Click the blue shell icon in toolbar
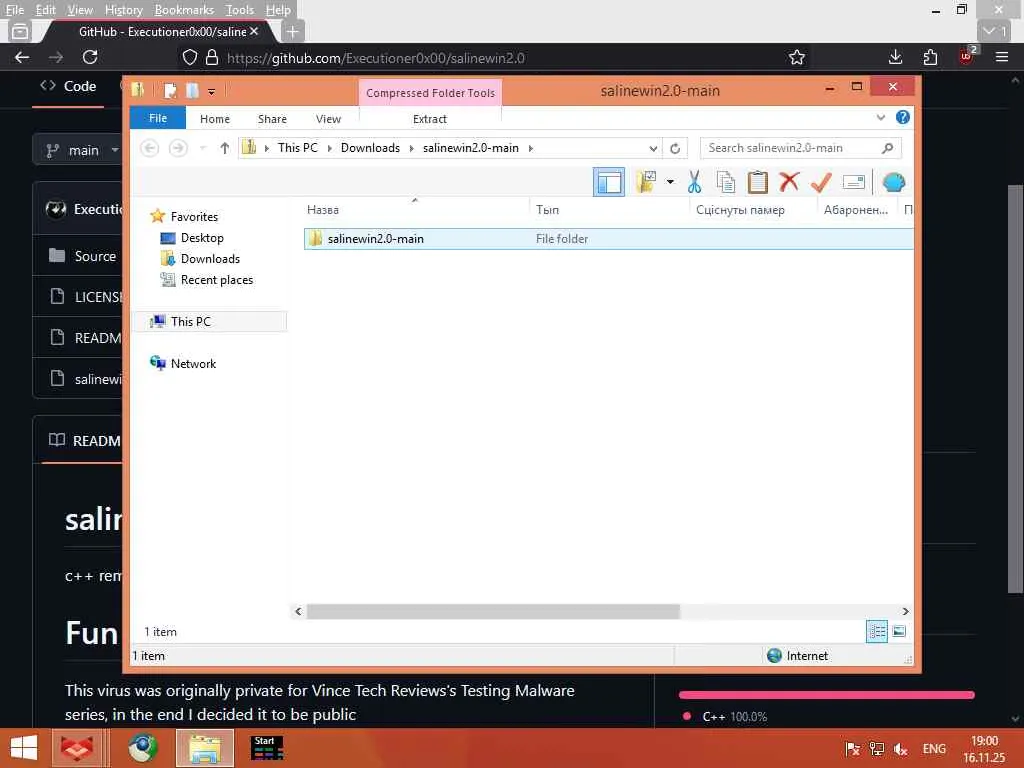 [894, 182]
